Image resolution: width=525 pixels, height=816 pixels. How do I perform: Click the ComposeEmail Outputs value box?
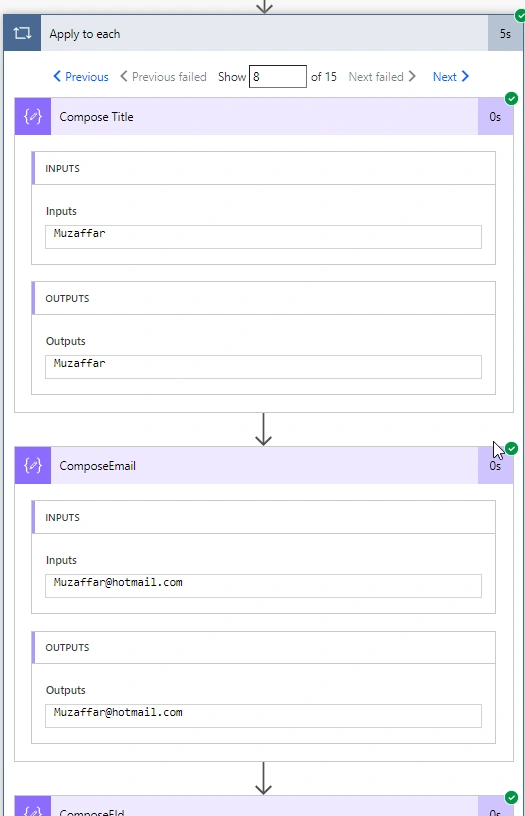[x=263, y=716]
